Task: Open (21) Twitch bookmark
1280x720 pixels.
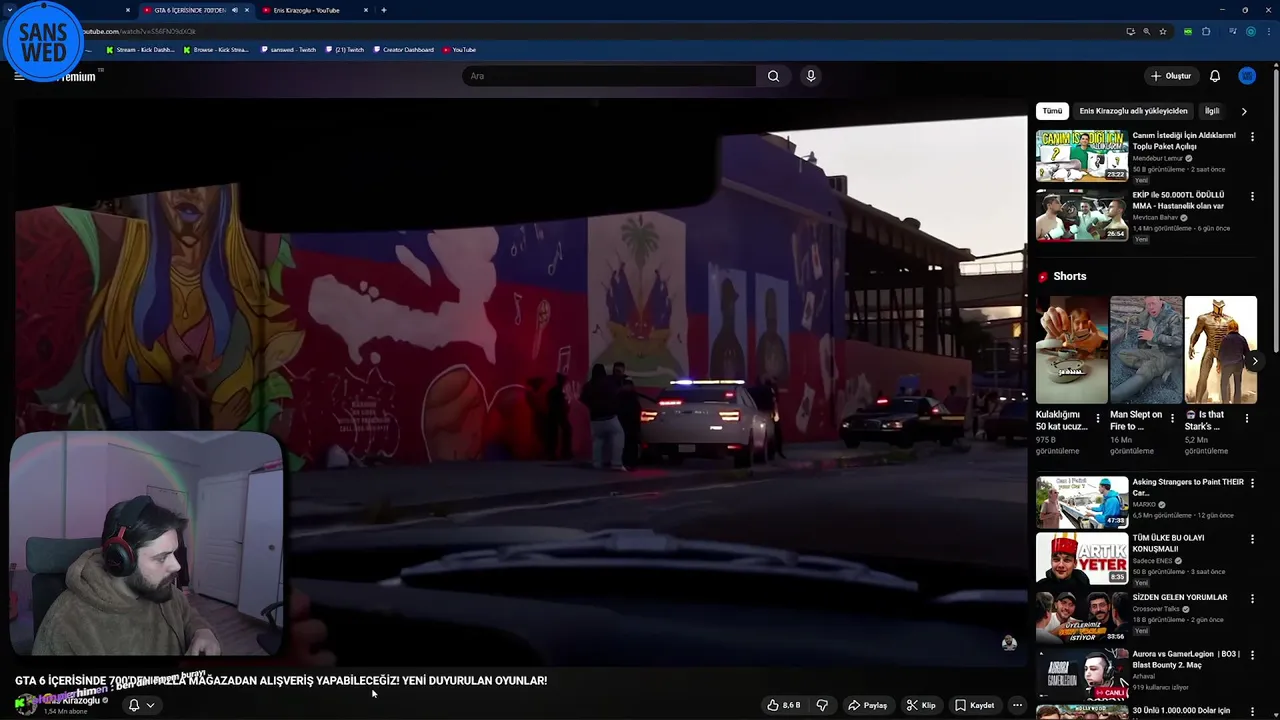Action: (345, 49)
